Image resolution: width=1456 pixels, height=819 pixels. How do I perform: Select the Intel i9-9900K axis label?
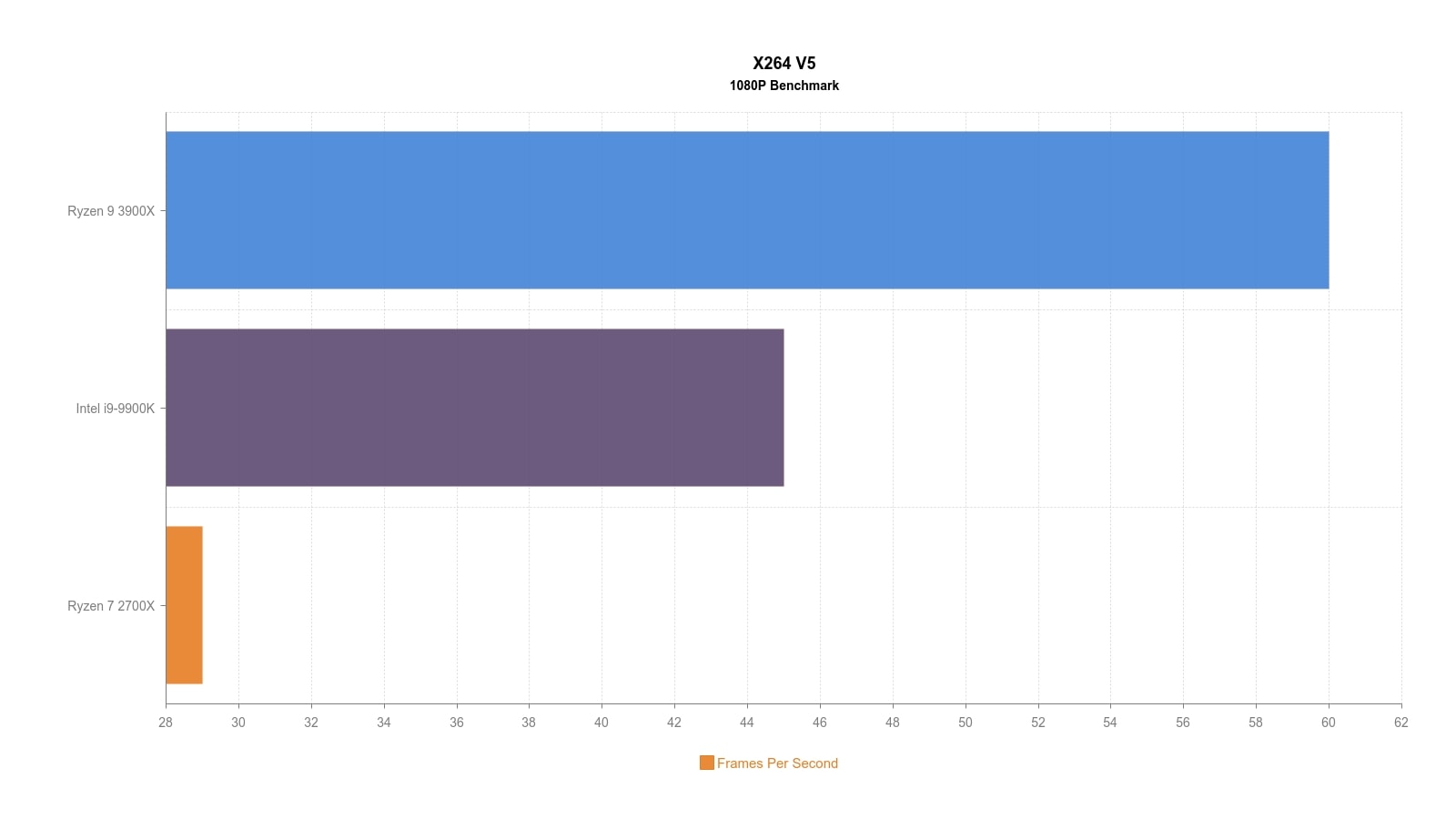[x=116, y=409]
